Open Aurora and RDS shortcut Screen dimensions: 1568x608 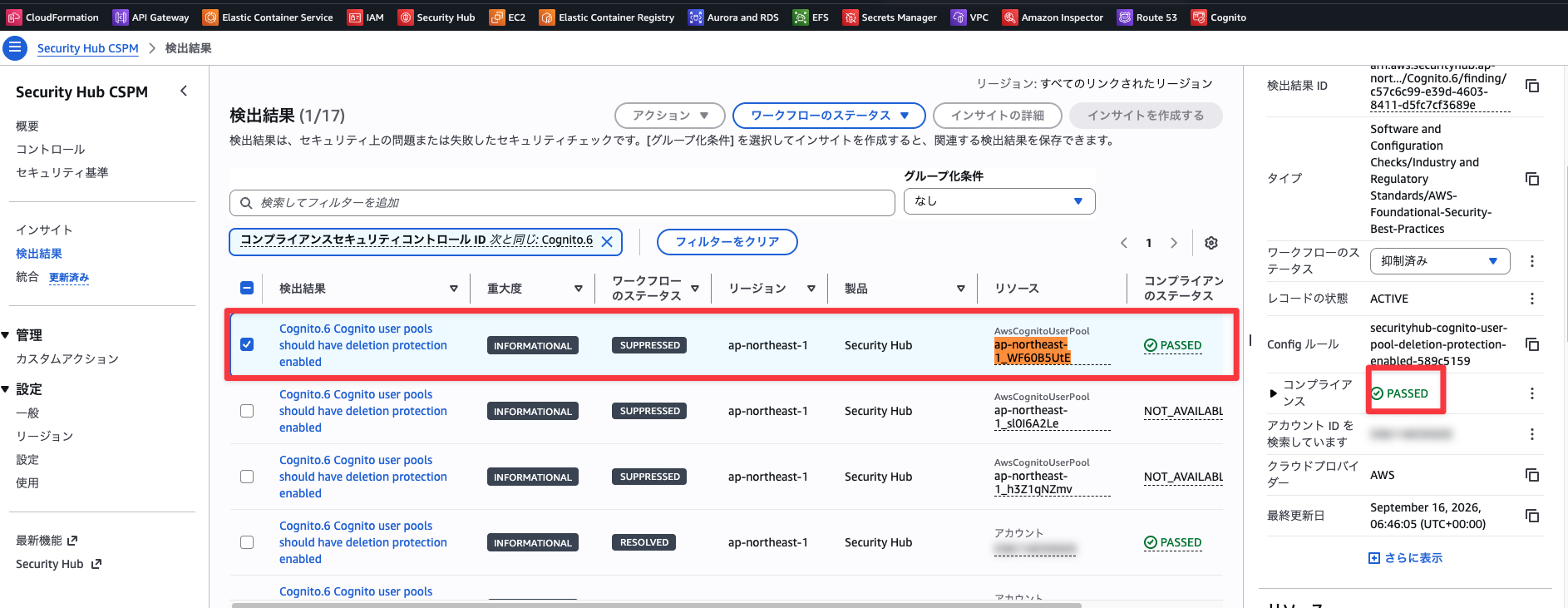[x=733, y=17]
